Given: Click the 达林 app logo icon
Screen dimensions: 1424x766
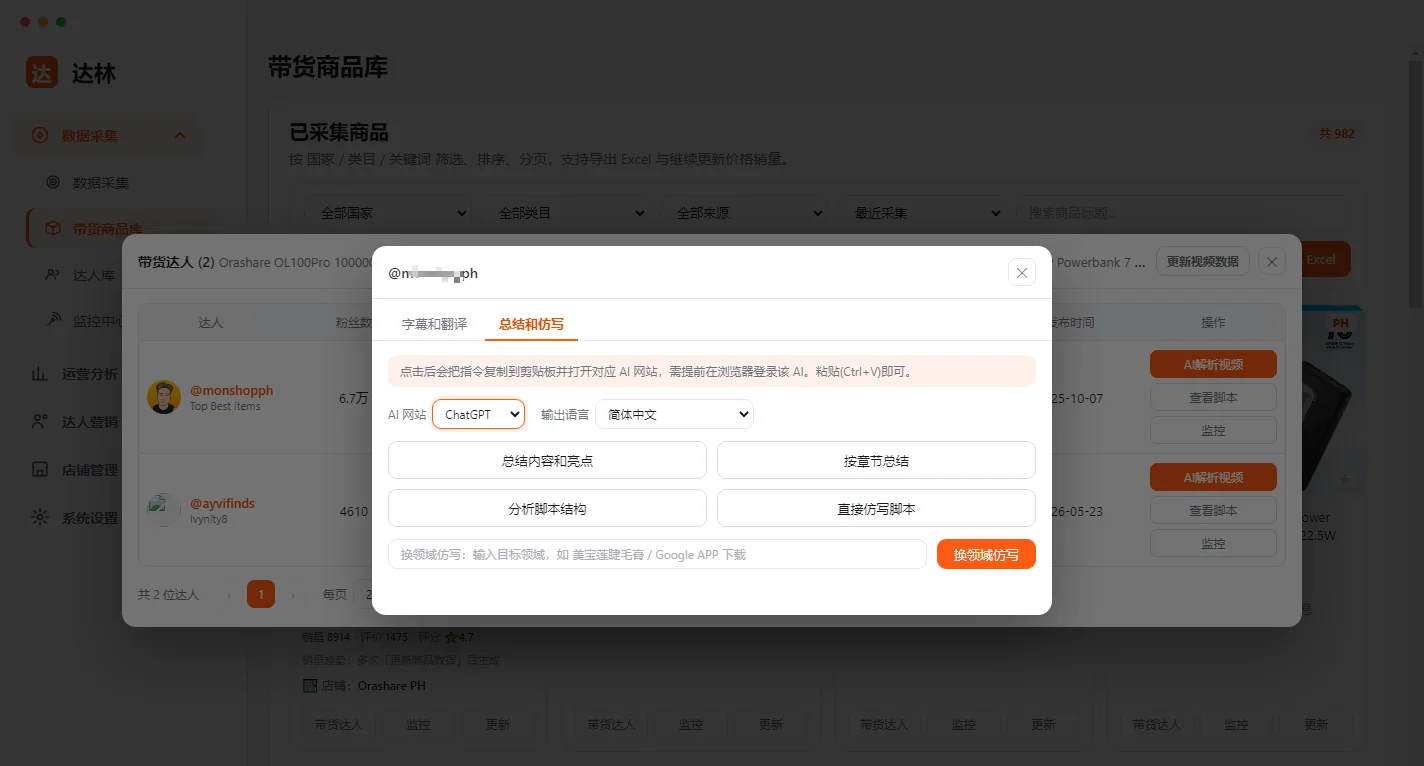Looking at the screenshot, I should (42, 72).
